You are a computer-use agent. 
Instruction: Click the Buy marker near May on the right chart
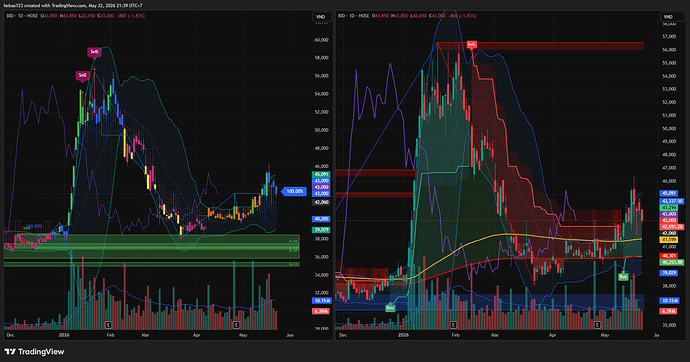pyautogui.click(x=624, y=277)
